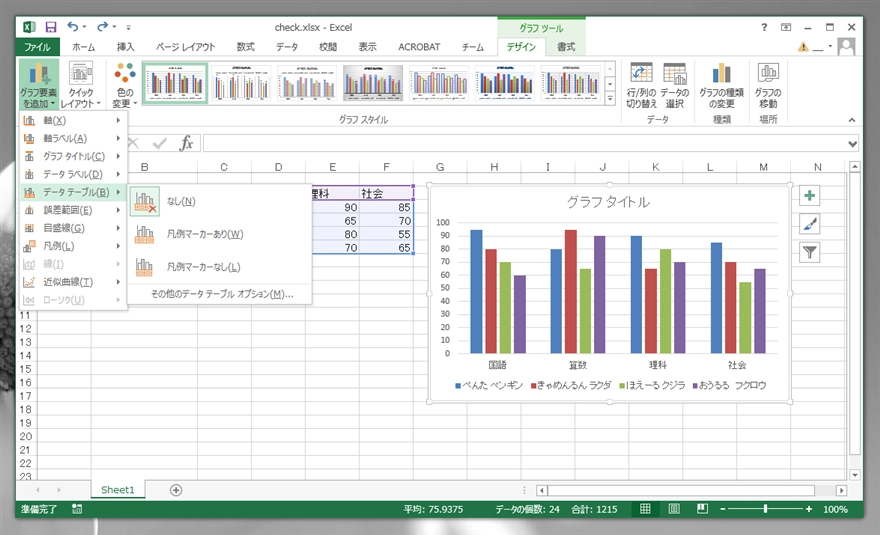
Task: Click the formula bar input field
Action: point(525,143)
